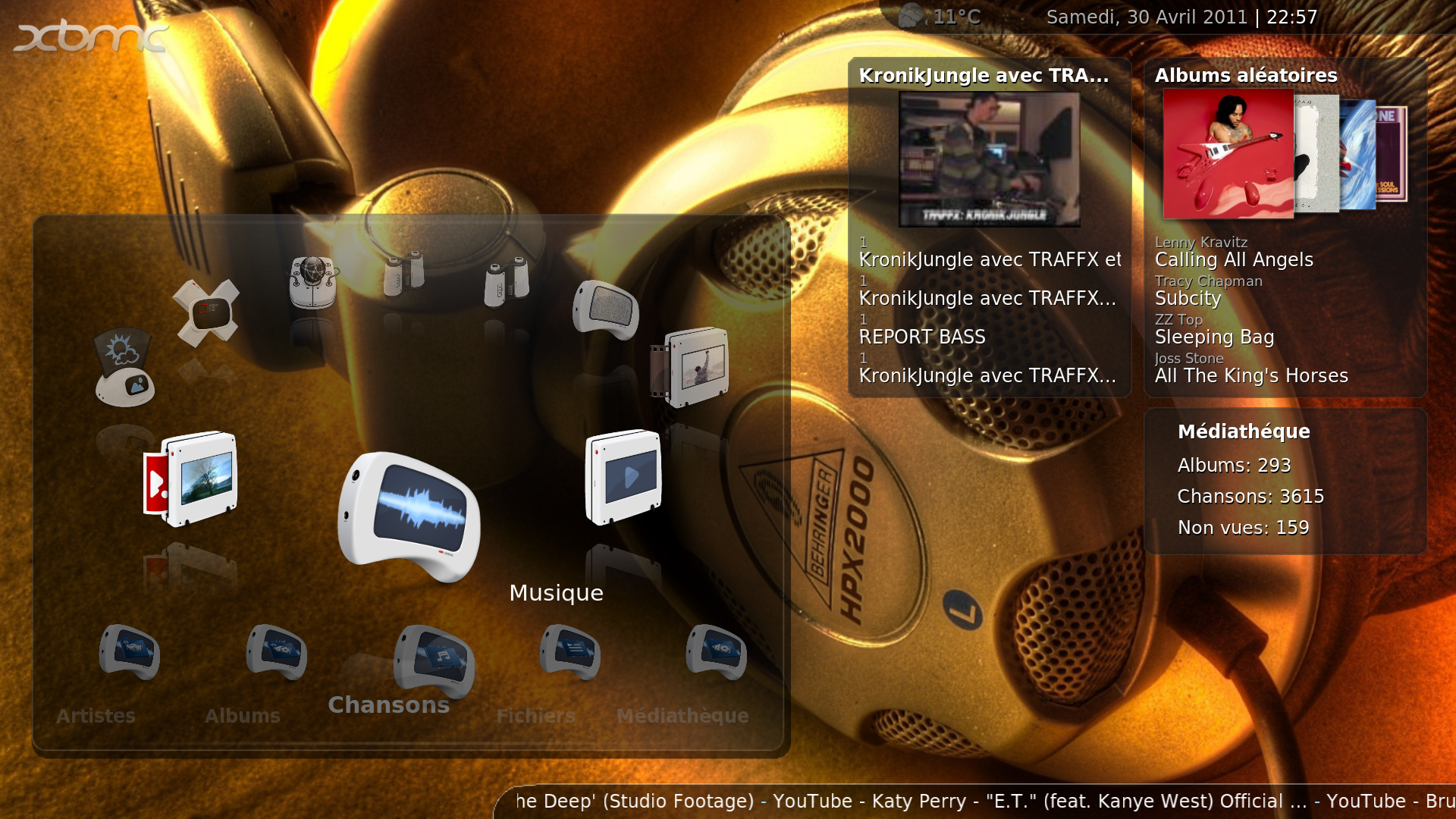Open the blue album cover in Albums aléatoires
The image size is (1456, 819).
(x=1357, y=154)
